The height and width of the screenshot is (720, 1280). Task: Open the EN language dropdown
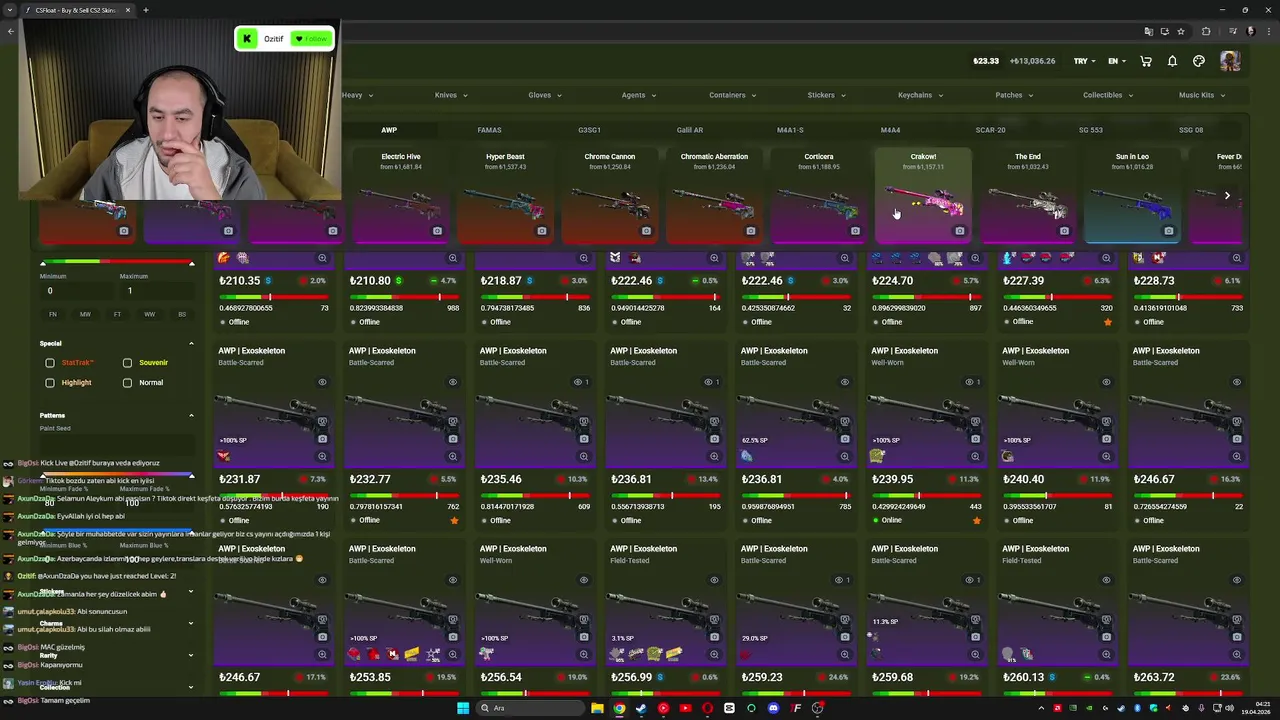1116,61
